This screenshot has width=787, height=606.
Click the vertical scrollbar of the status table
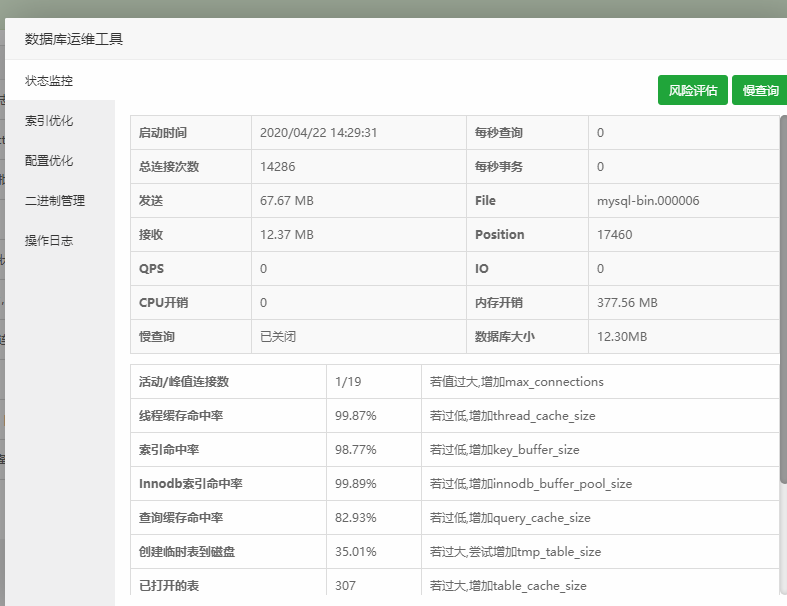783,300
